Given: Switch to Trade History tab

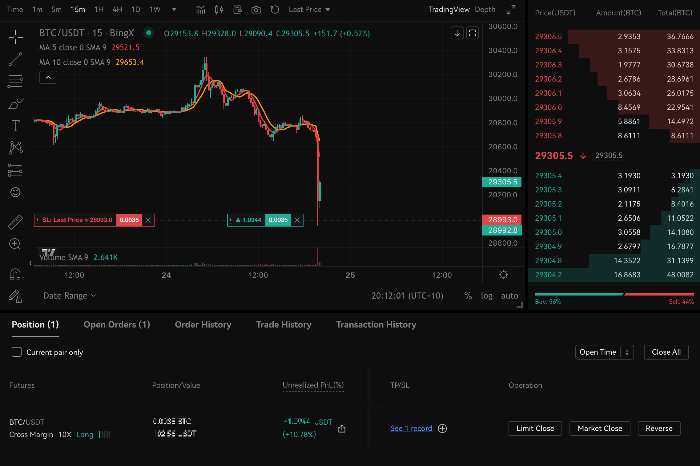Looking at the screenshot, I should click(x=283, y=325).
